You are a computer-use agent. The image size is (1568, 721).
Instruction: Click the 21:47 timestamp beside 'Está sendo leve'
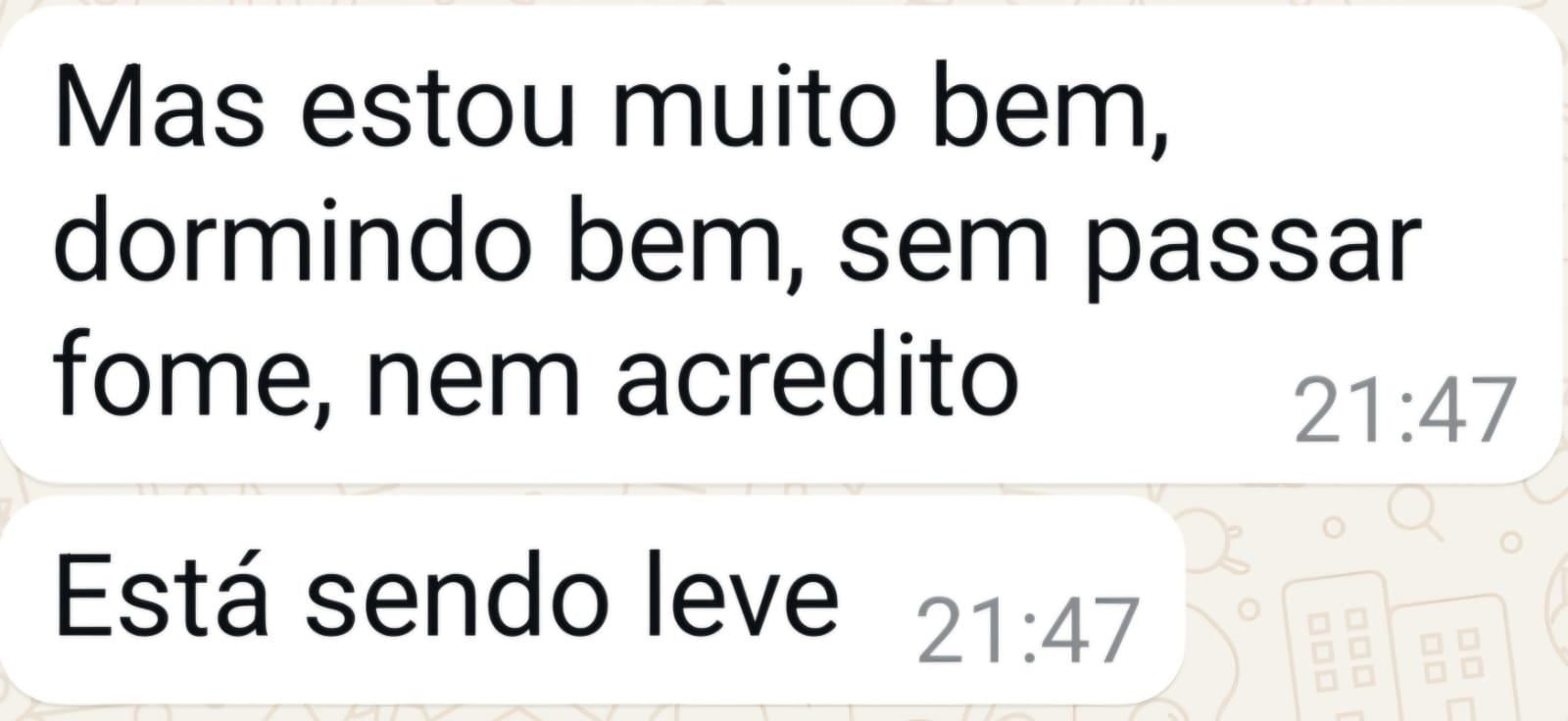tap(1027, 632)
